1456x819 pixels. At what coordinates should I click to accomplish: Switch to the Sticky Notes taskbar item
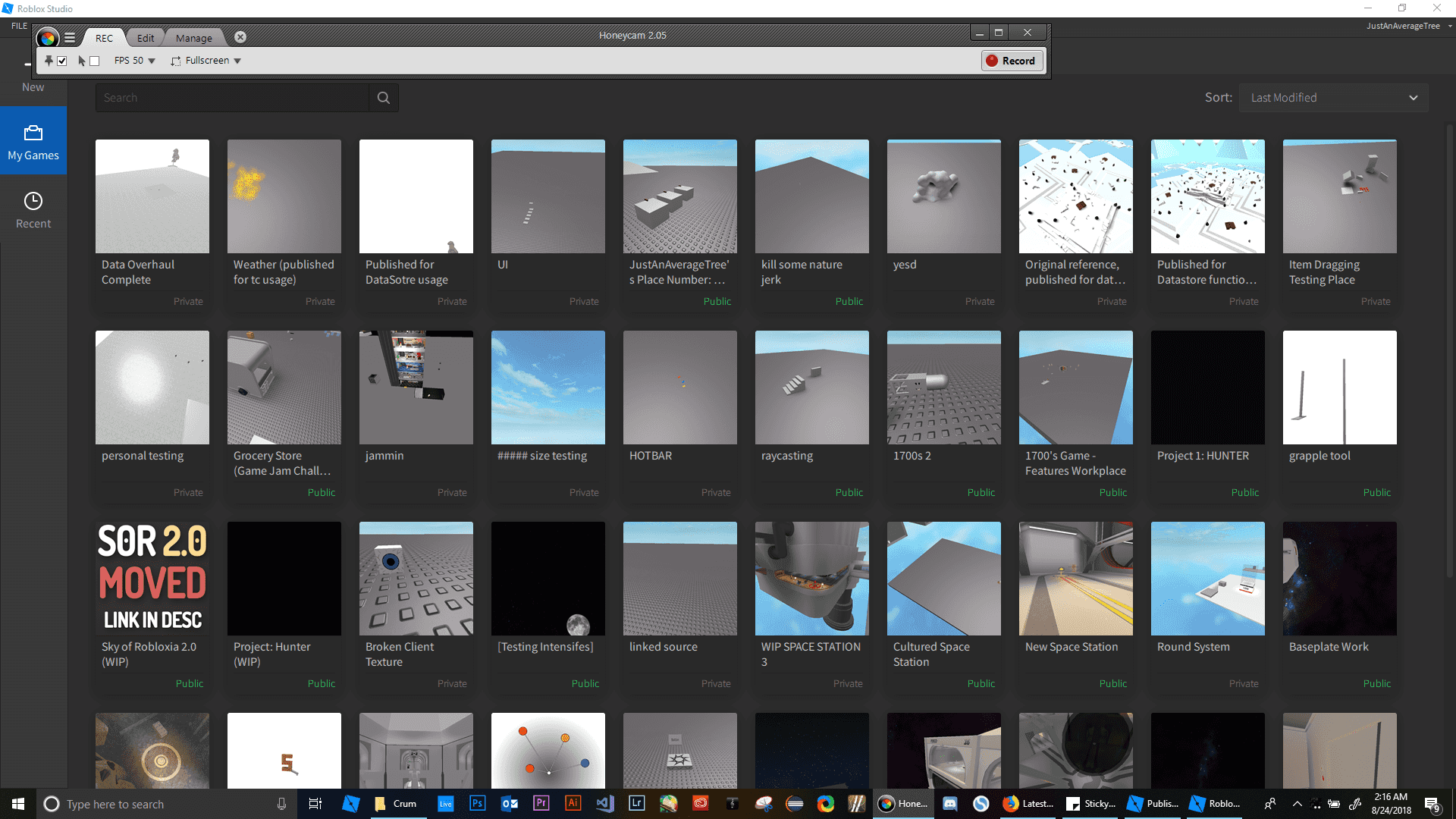(x=1090, y=804)
